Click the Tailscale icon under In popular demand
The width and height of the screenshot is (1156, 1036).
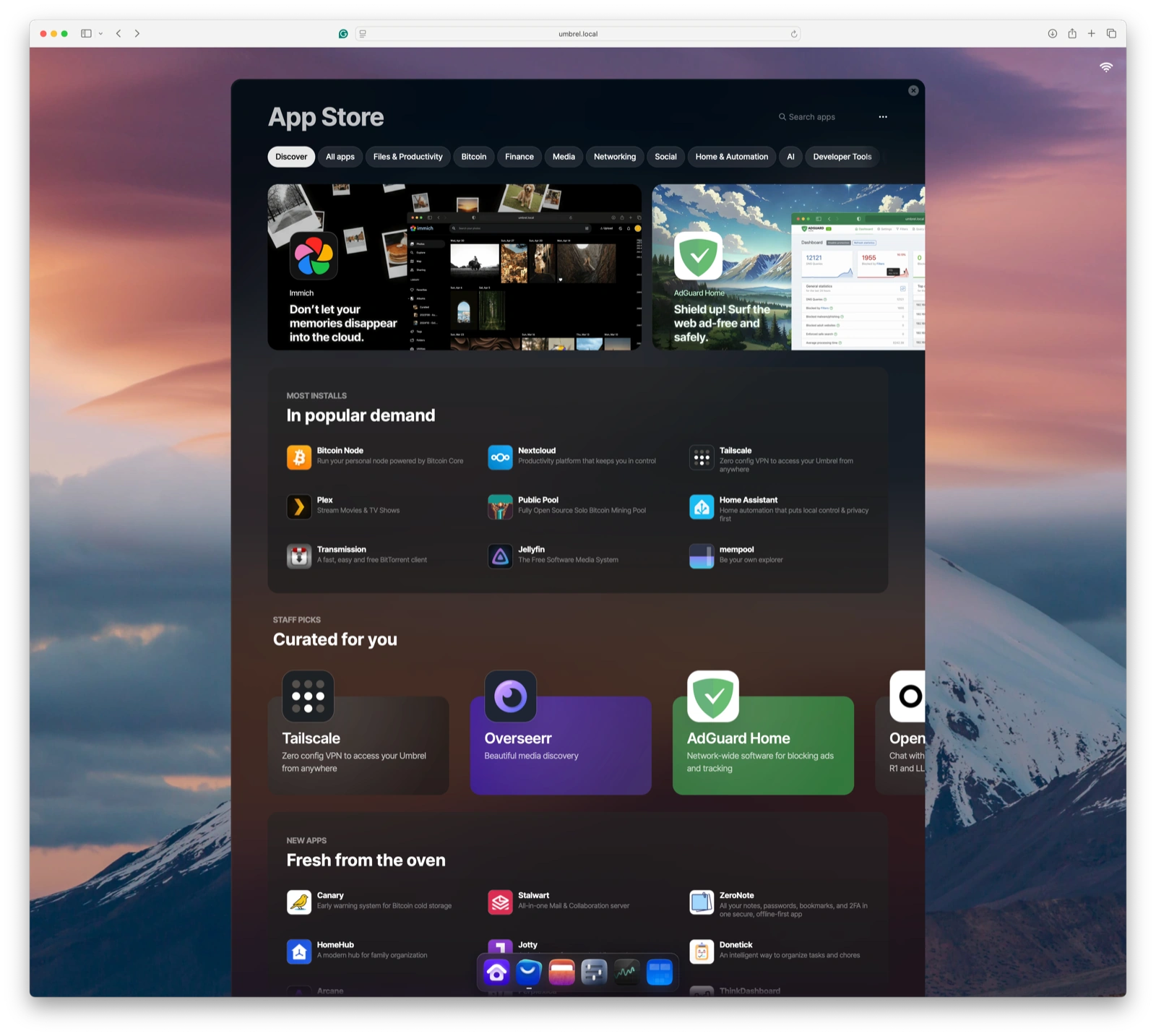pyautogui.click(x=702, y=457)
